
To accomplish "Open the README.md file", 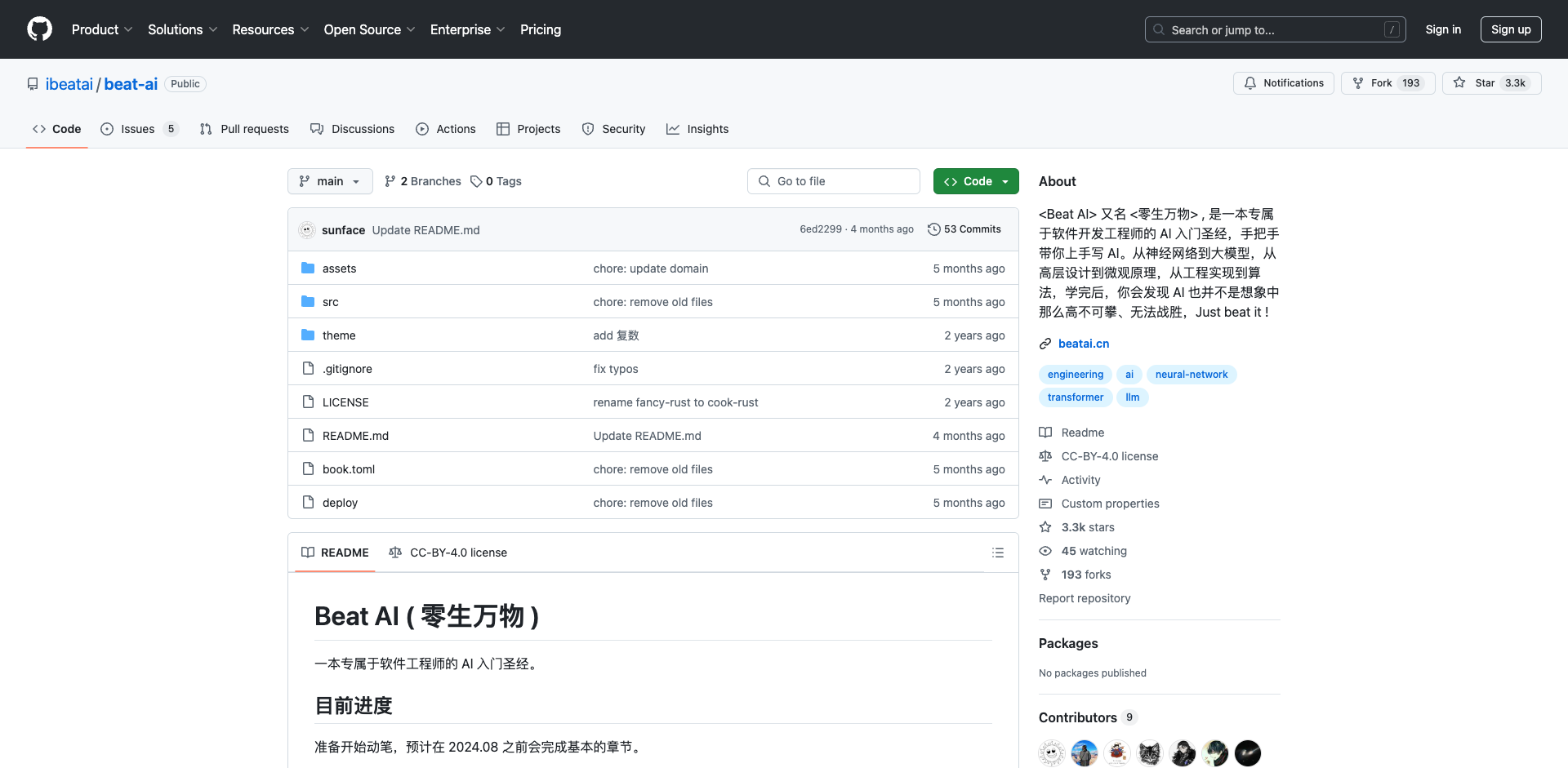I will pos(355,436).
